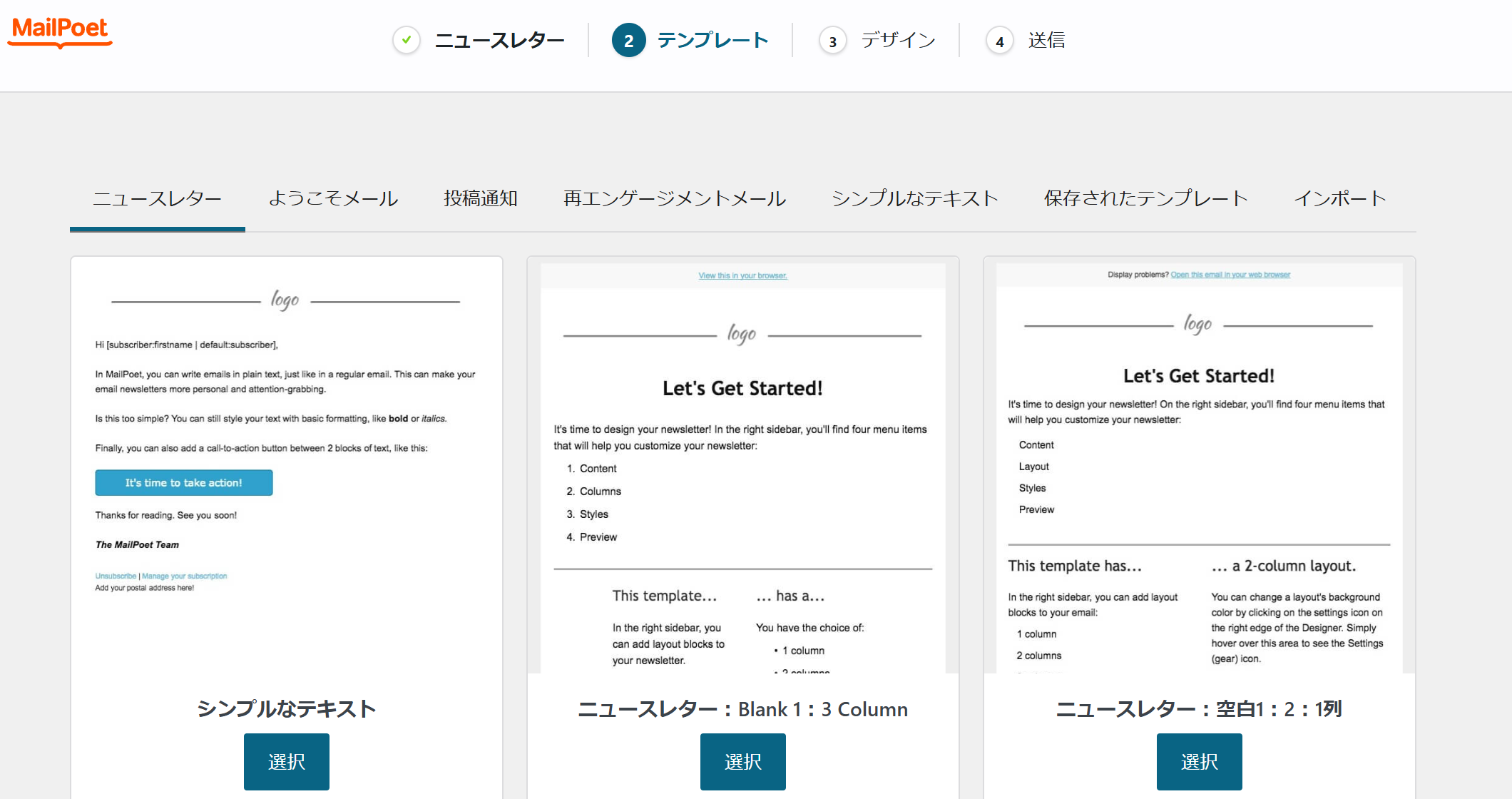Click the 送信 step label
This screenshot has width=1512, height=799.
[1046, 40]
